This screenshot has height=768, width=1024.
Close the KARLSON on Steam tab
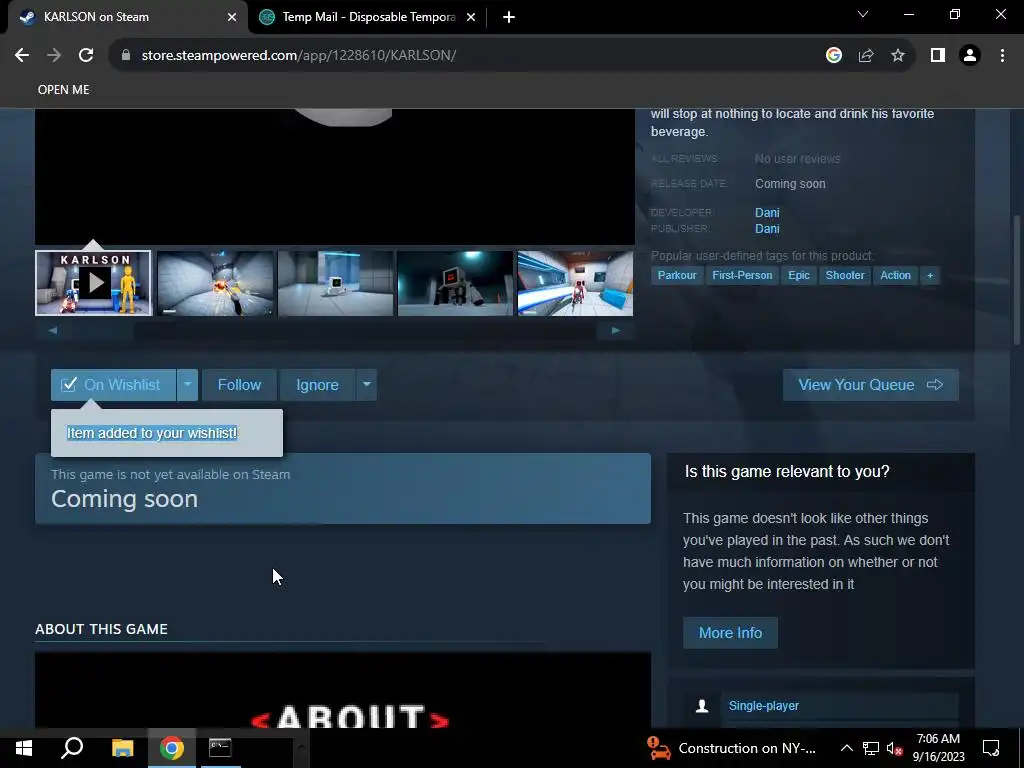(232, 17)
